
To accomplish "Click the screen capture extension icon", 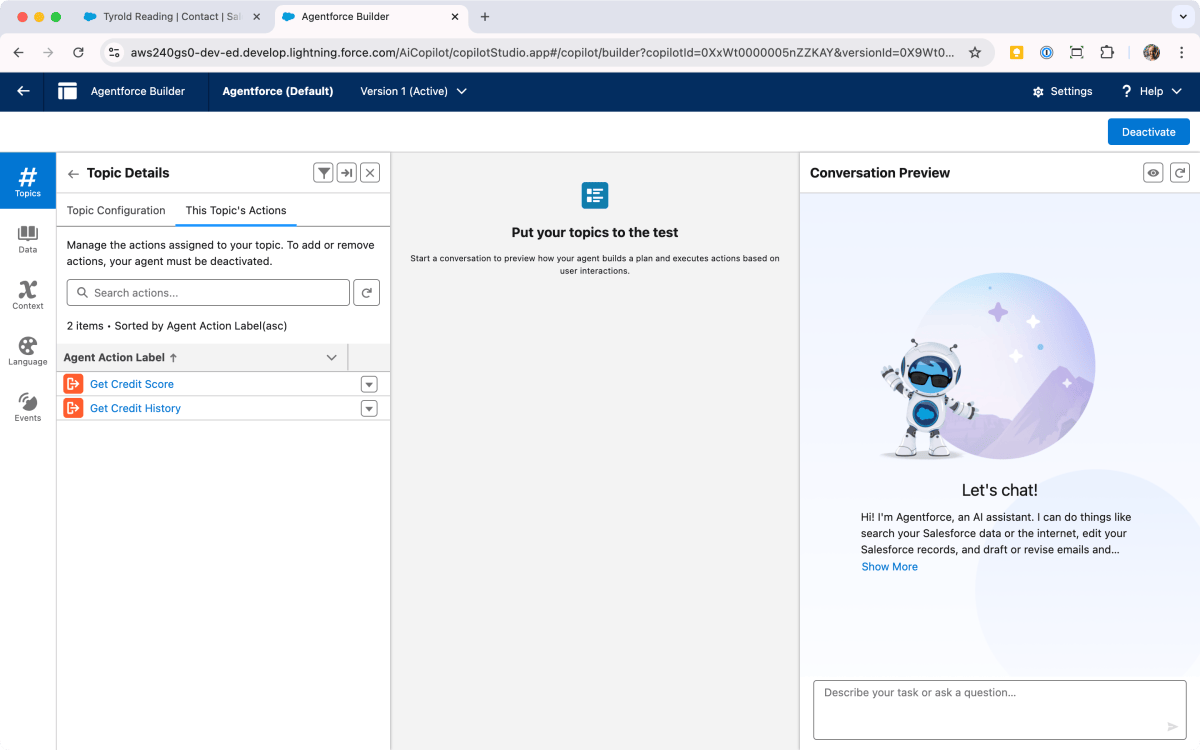I will pos(1076,52).
